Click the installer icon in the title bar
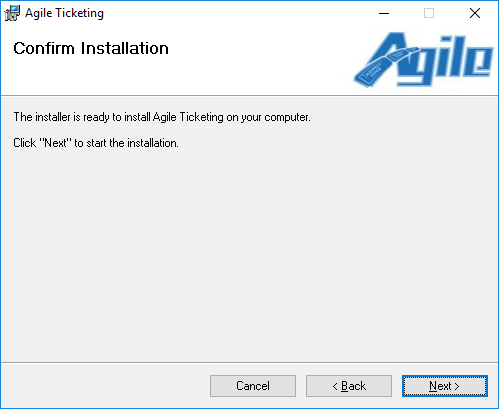Viewport: 499px width, 409px height. click(12, 13)
